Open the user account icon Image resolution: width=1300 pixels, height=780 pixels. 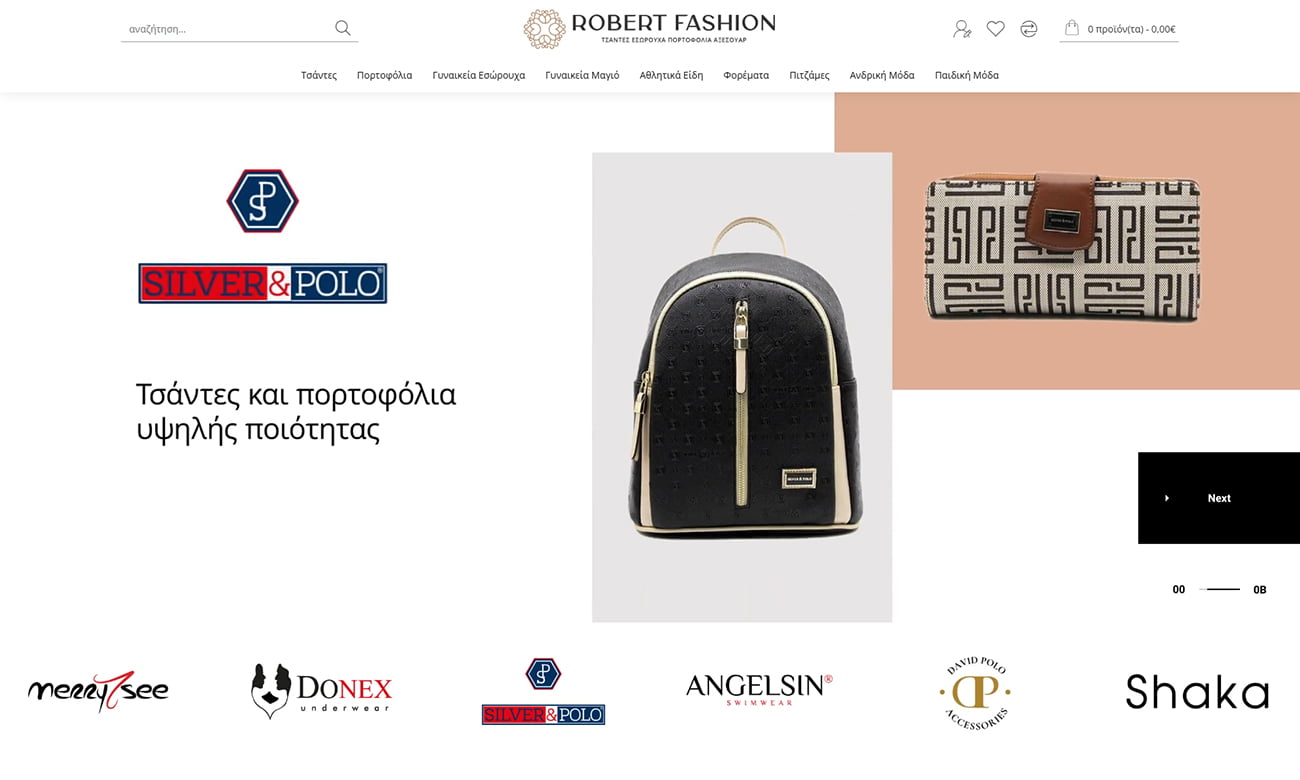962,29
